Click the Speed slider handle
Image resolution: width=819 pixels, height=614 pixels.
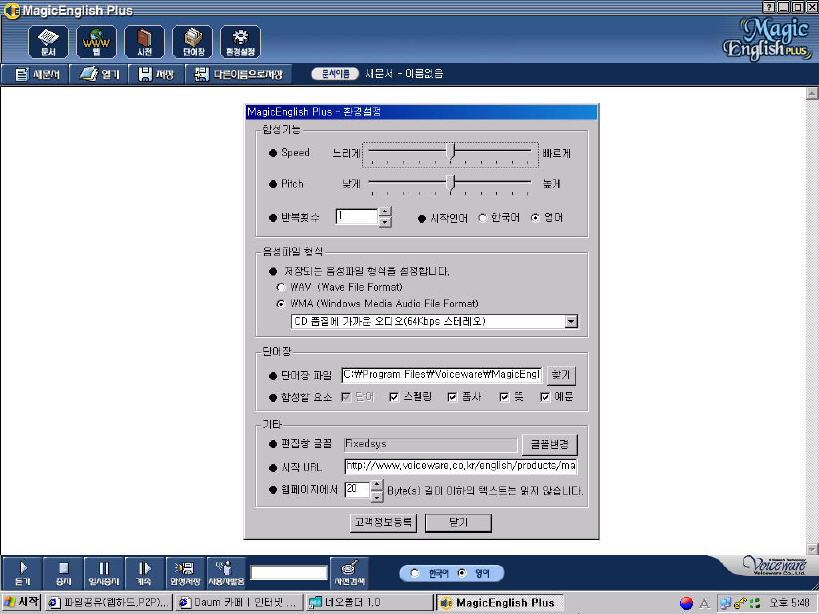coord(452,152)
